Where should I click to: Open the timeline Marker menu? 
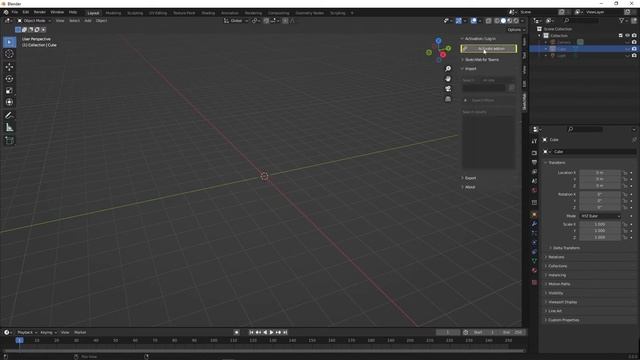(80, 333)
